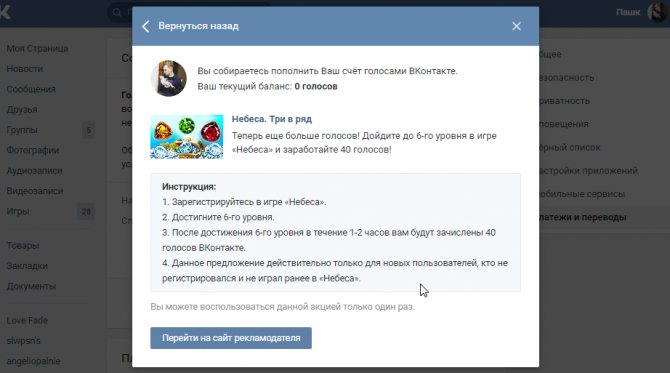The image size is (670, 373).
Task: Click the user avatar in dialog
Action: click(x=169, y=79)
